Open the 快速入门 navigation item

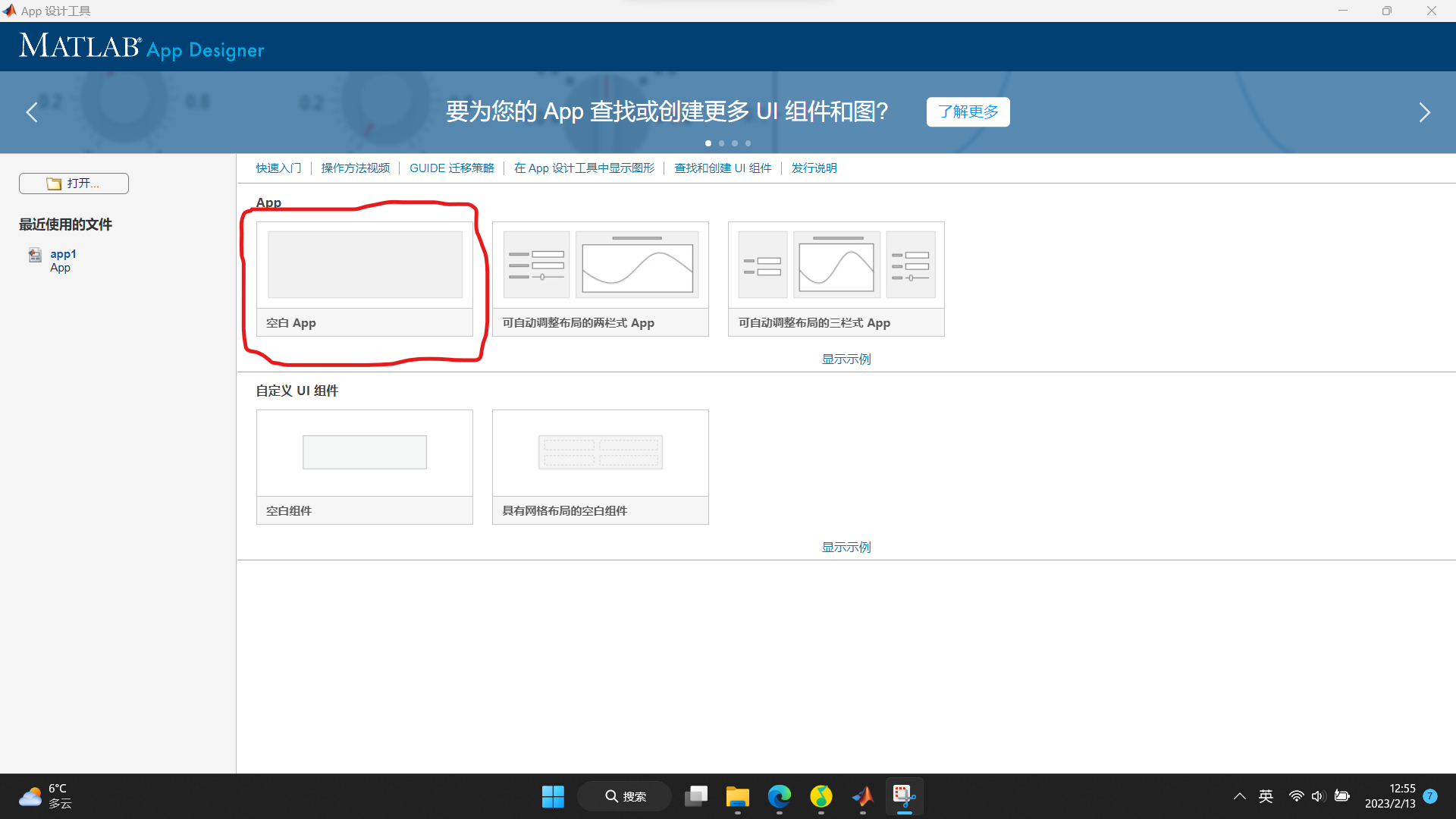[278, 168]
